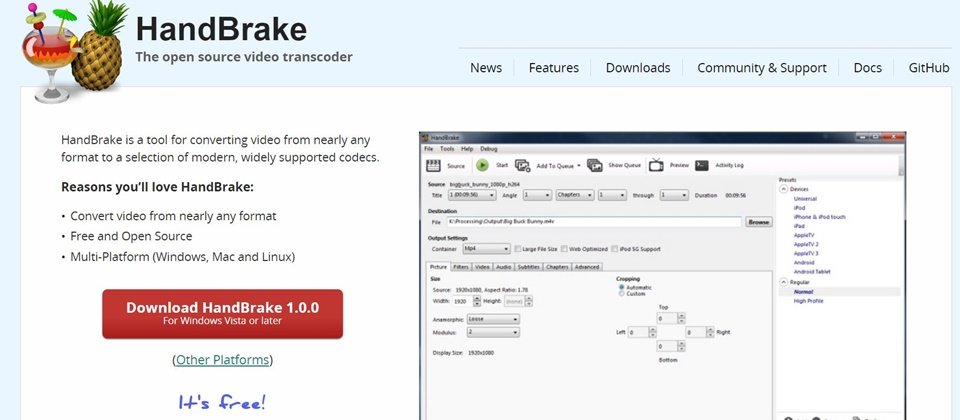Screen dimensions: 960x420
Task: Open the Activity Log terminal icon
Action: (x=702, y=165)
